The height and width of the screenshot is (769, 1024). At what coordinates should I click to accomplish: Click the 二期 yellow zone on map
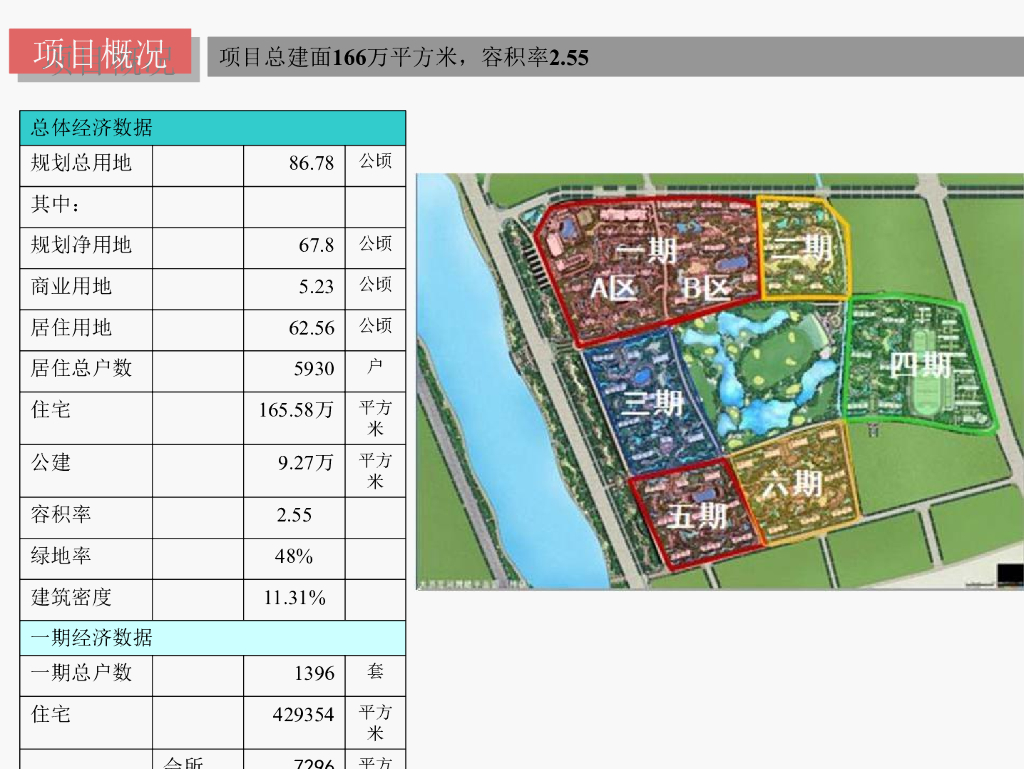pyautogui.click(x=802, y=248)
